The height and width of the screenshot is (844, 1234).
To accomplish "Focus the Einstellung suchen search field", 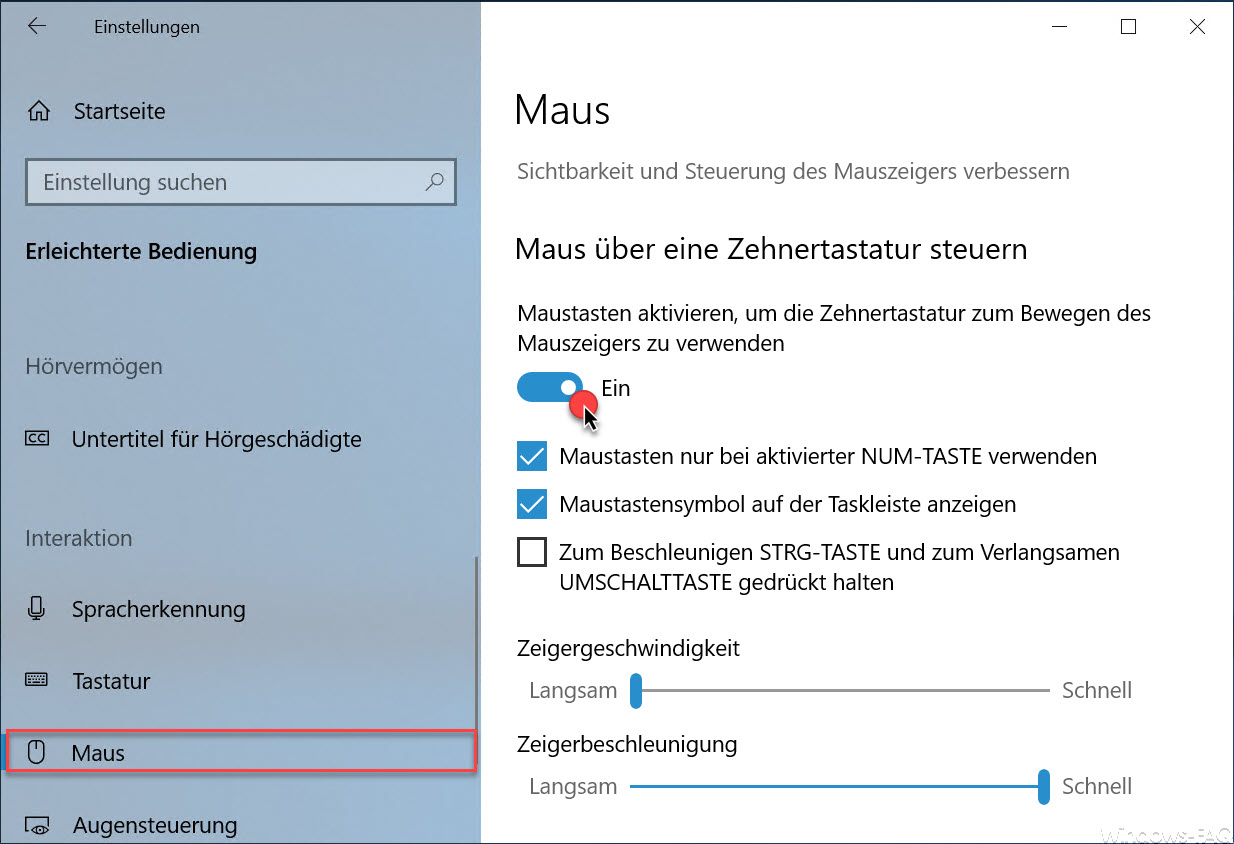I will tap(240, 182).
